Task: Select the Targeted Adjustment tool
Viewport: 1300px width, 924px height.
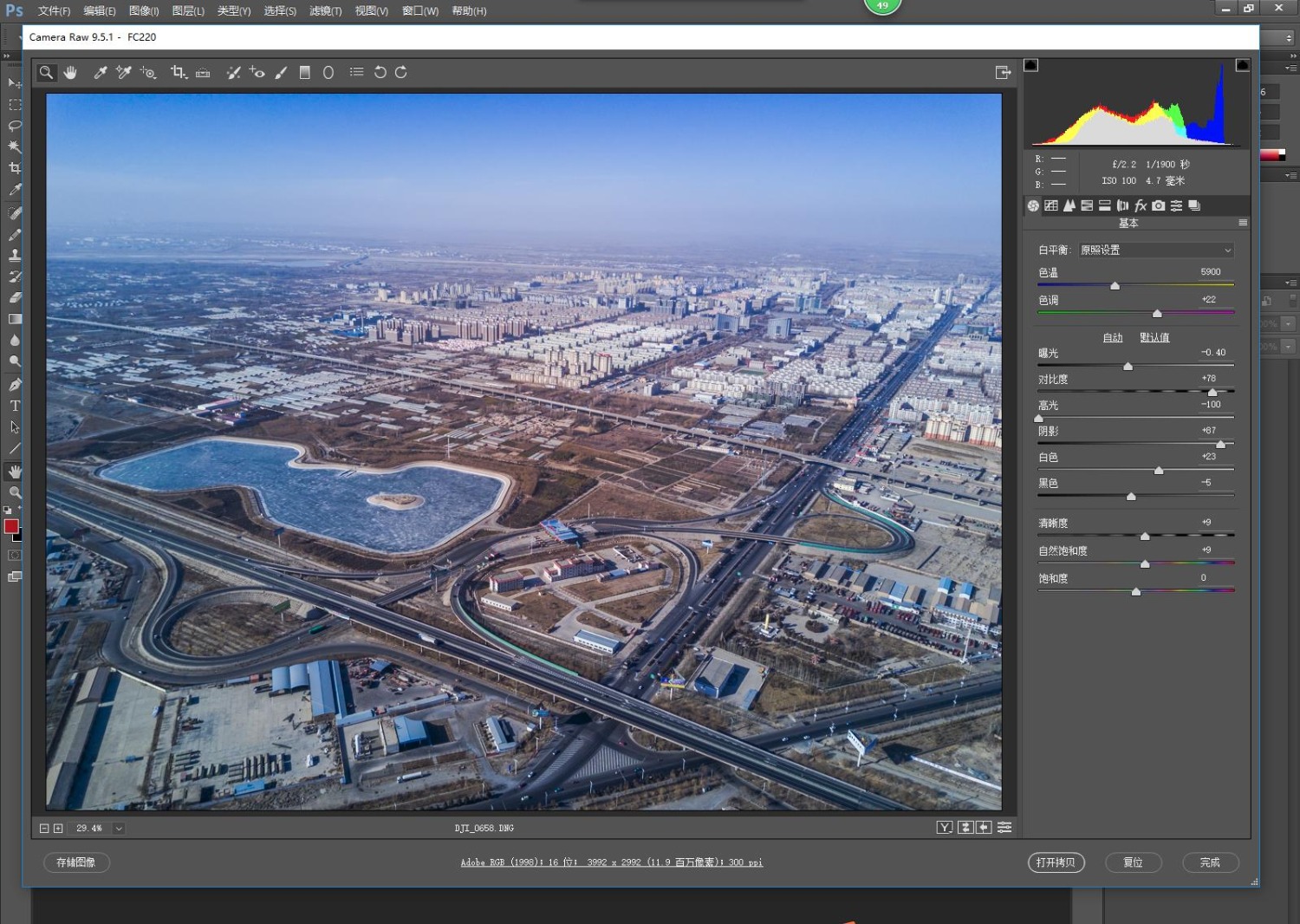Action: click(148, 73)
